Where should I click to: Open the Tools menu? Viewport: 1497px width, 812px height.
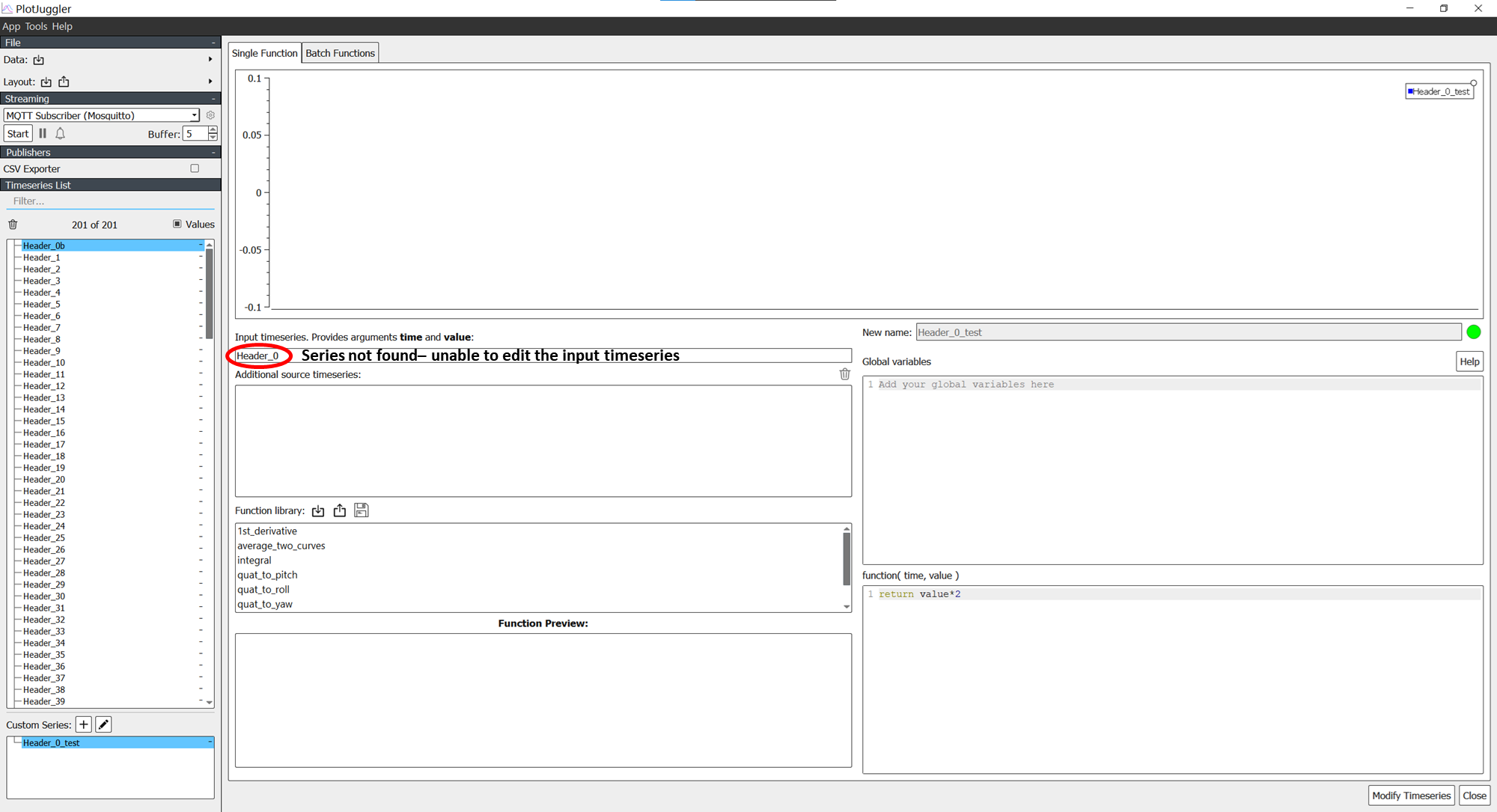coord(36,26)
